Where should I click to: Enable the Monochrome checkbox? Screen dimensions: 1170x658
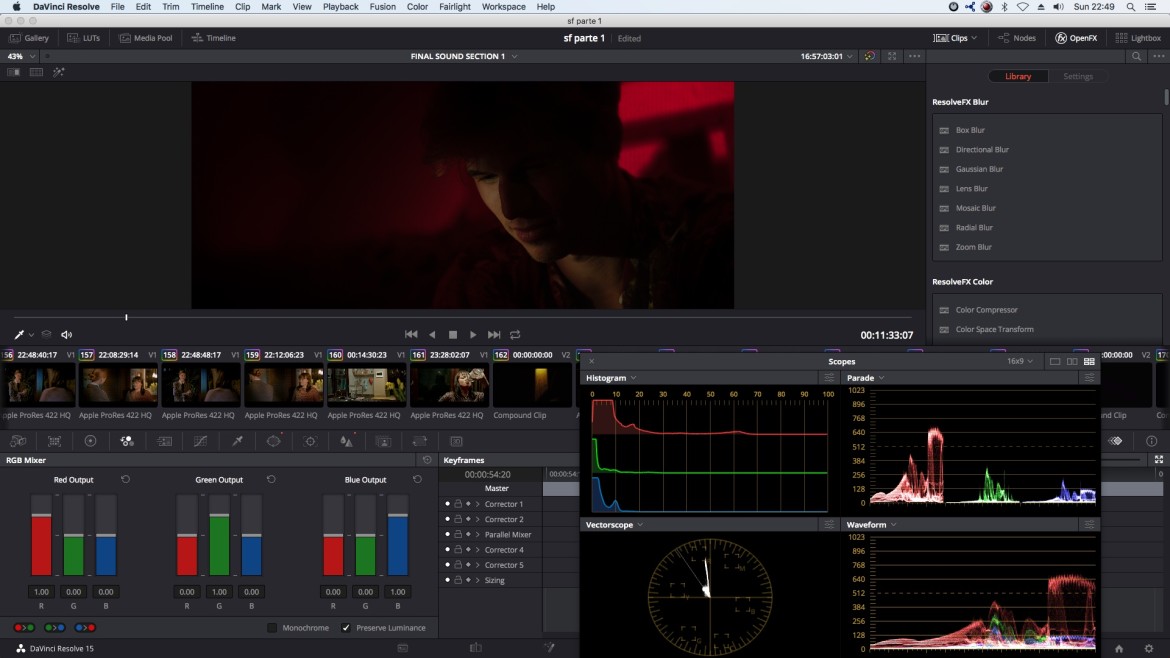[x=272, y=628]
